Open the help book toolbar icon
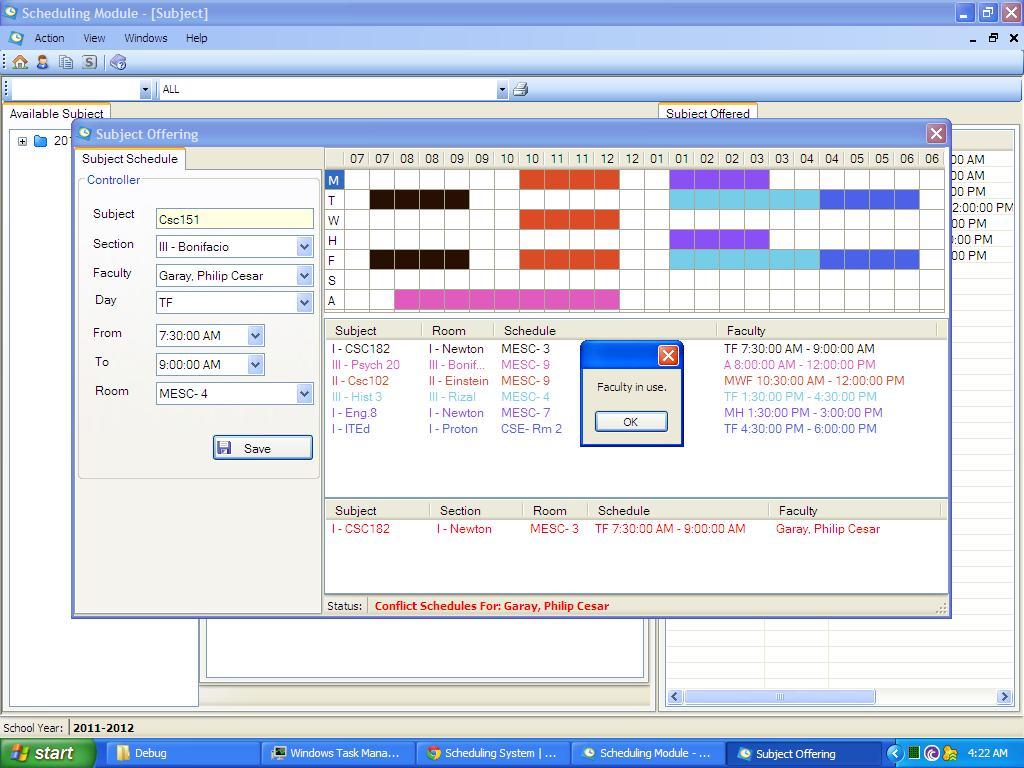 [x=118, y=62]
